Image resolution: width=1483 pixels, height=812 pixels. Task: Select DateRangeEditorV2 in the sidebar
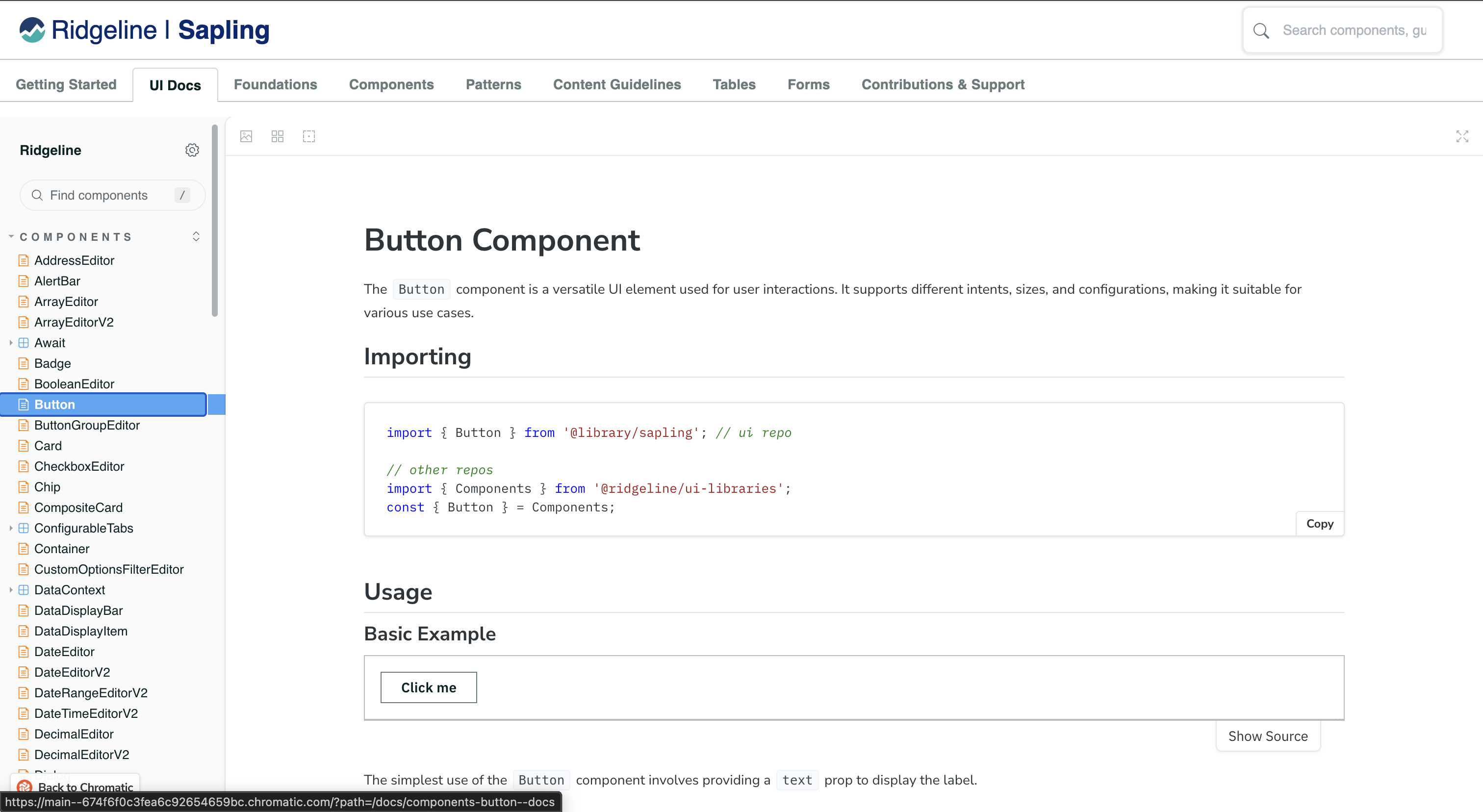click(91, 693)
